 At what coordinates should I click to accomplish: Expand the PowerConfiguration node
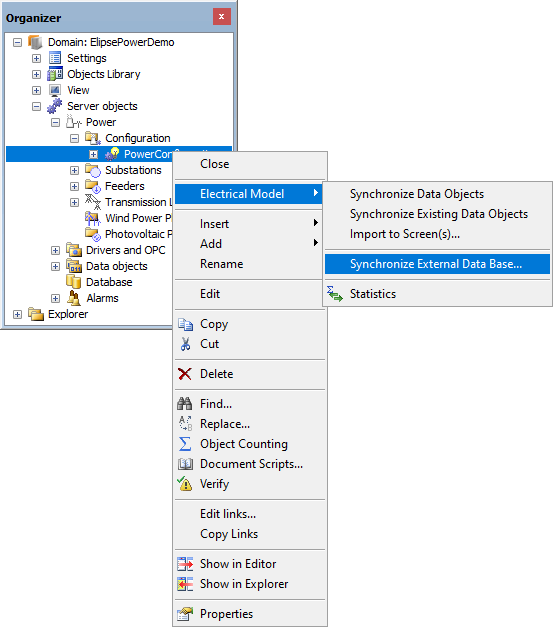coord(94,154)
